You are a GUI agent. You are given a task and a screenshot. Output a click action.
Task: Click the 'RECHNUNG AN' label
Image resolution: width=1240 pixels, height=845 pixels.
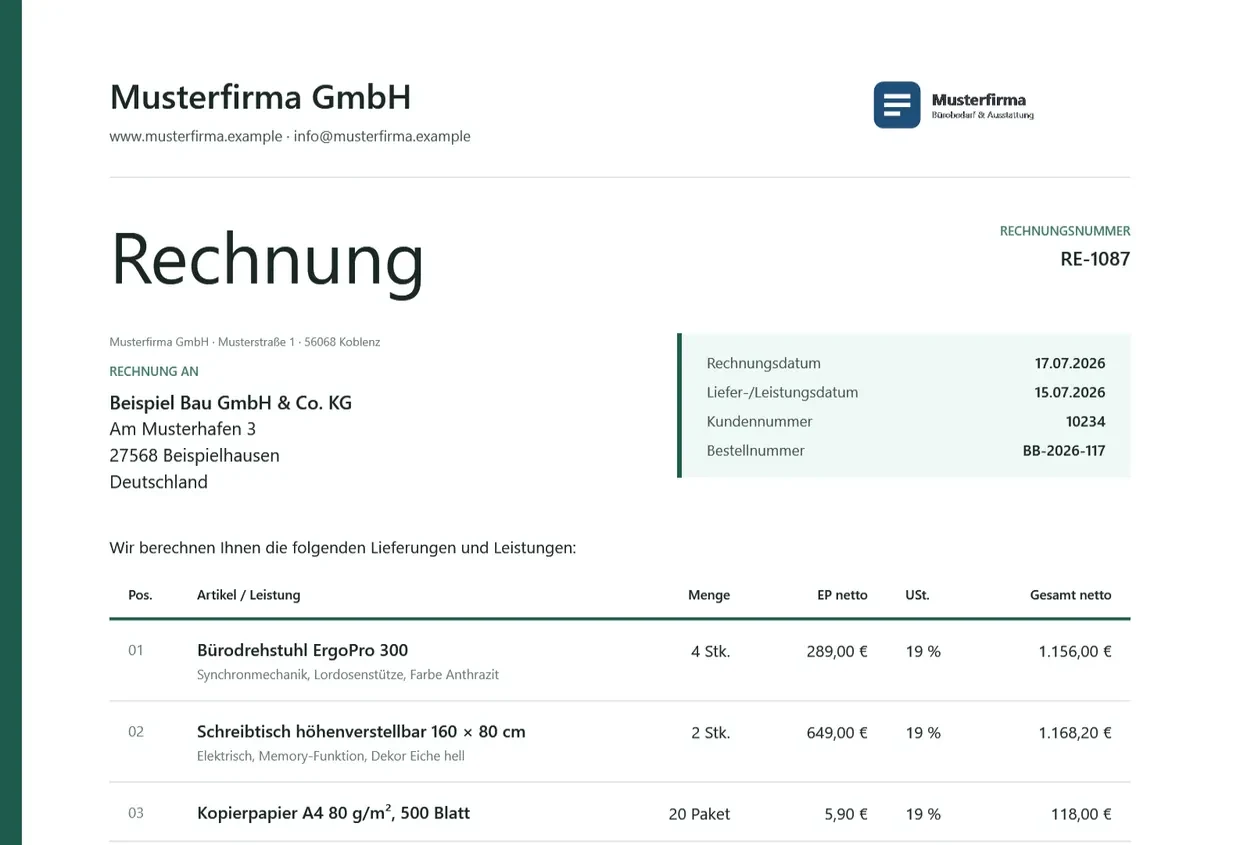(x=154, y=371)
